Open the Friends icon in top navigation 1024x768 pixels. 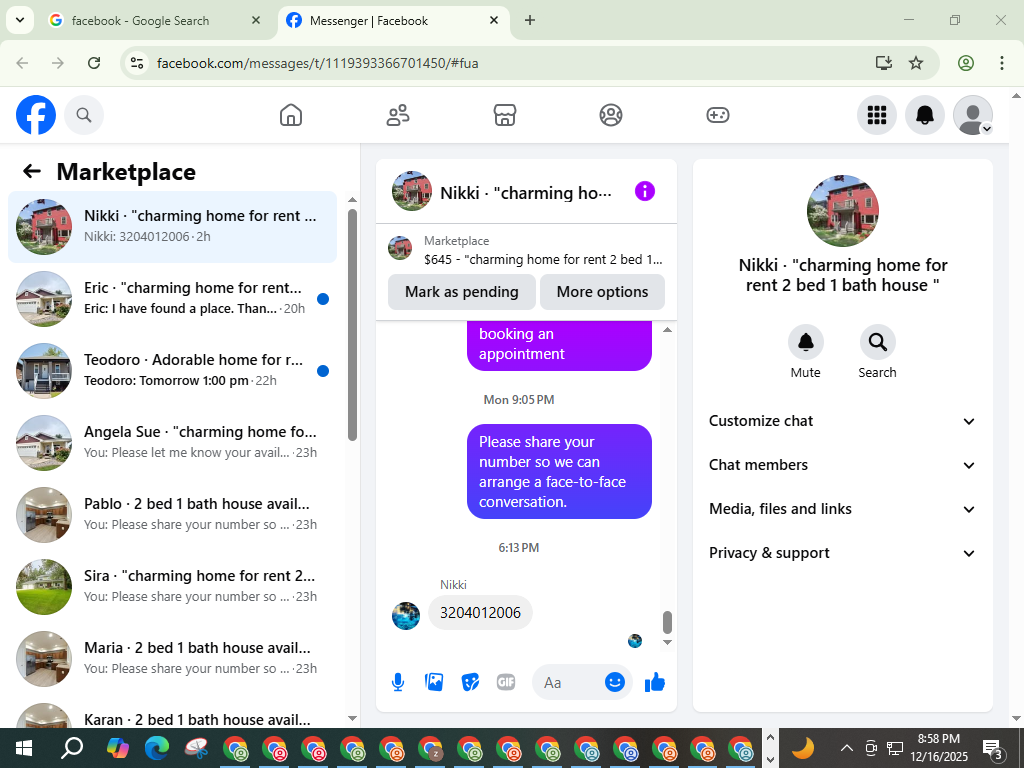click(x=398, y=115)
